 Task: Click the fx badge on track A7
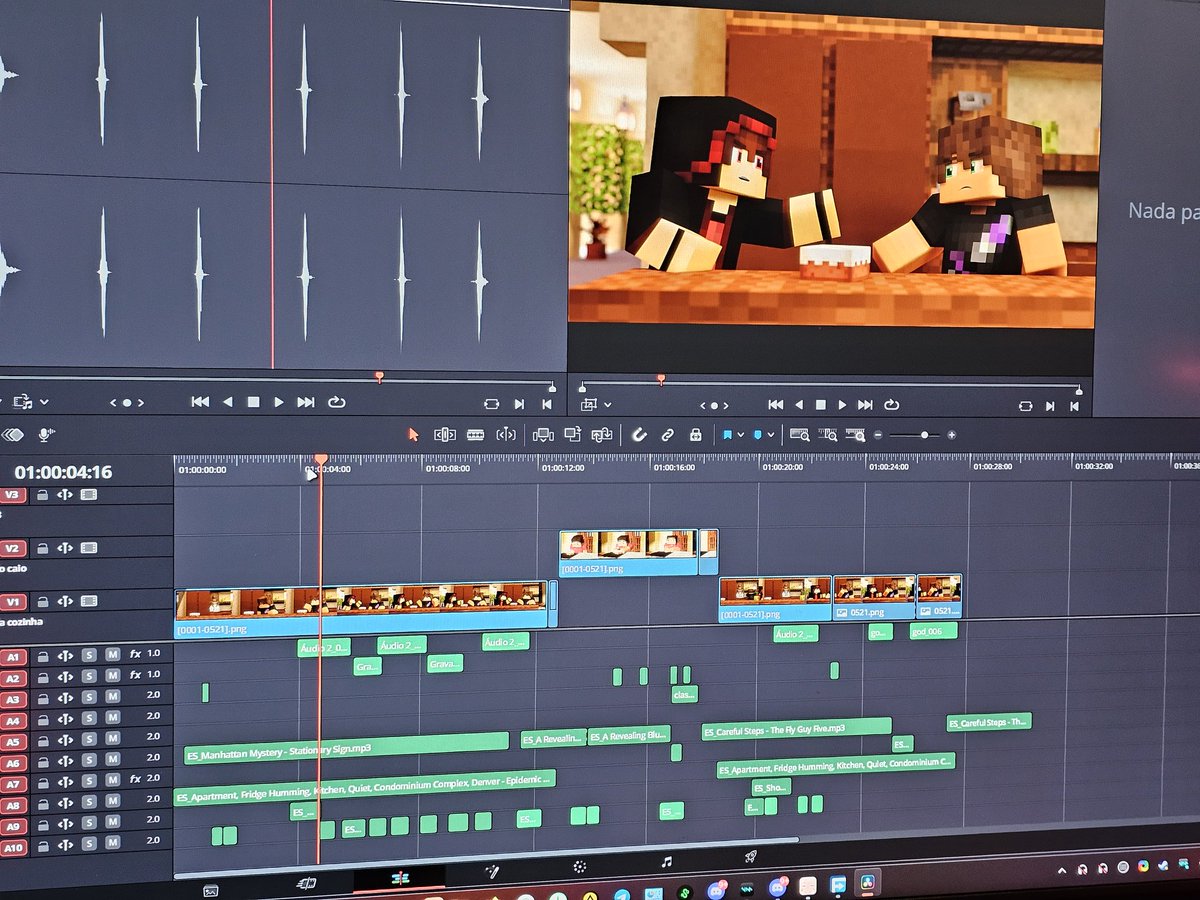point(135,780)
